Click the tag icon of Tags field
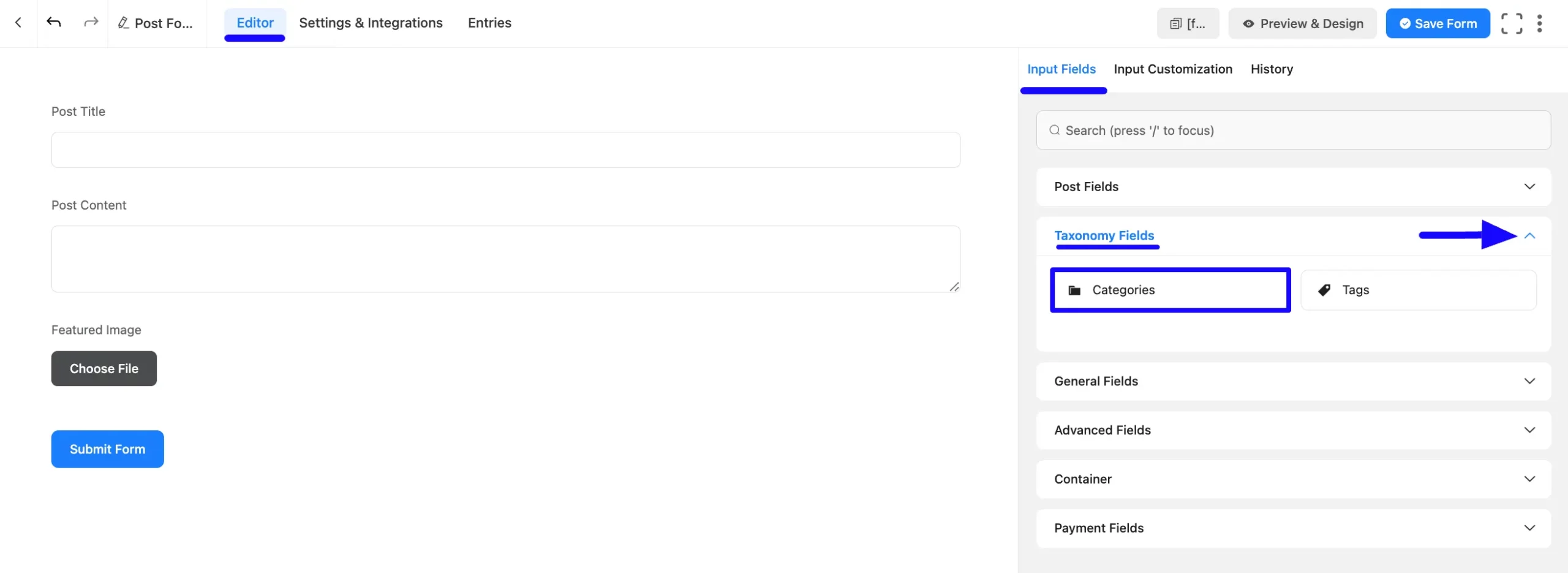This screenshot has height=573, width=1568. 1324,290
